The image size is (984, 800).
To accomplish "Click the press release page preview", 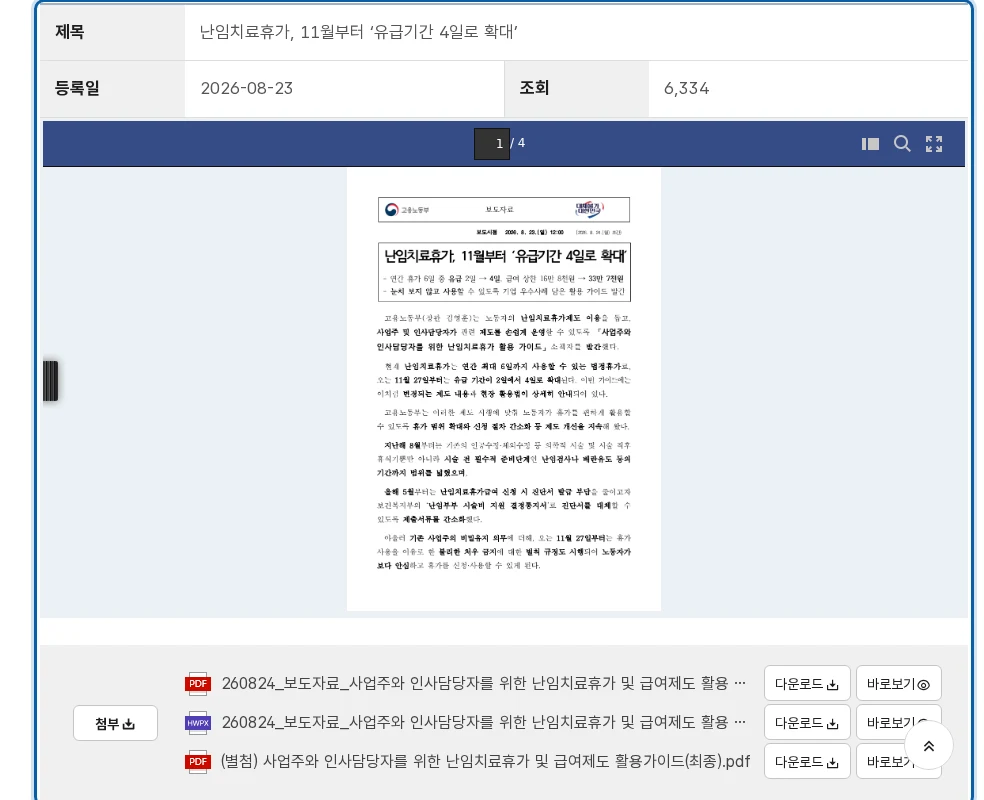I will [504, 390].
